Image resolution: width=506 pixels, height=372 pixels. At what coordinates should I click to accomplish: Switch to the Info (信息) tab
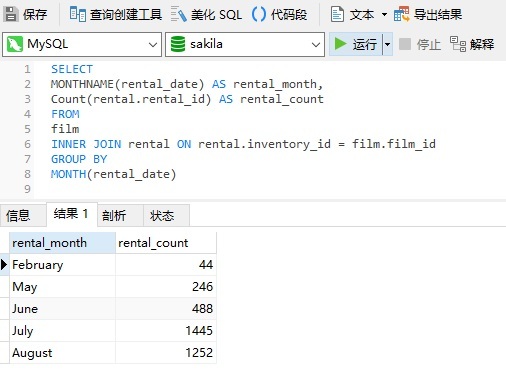pos(18,216)
